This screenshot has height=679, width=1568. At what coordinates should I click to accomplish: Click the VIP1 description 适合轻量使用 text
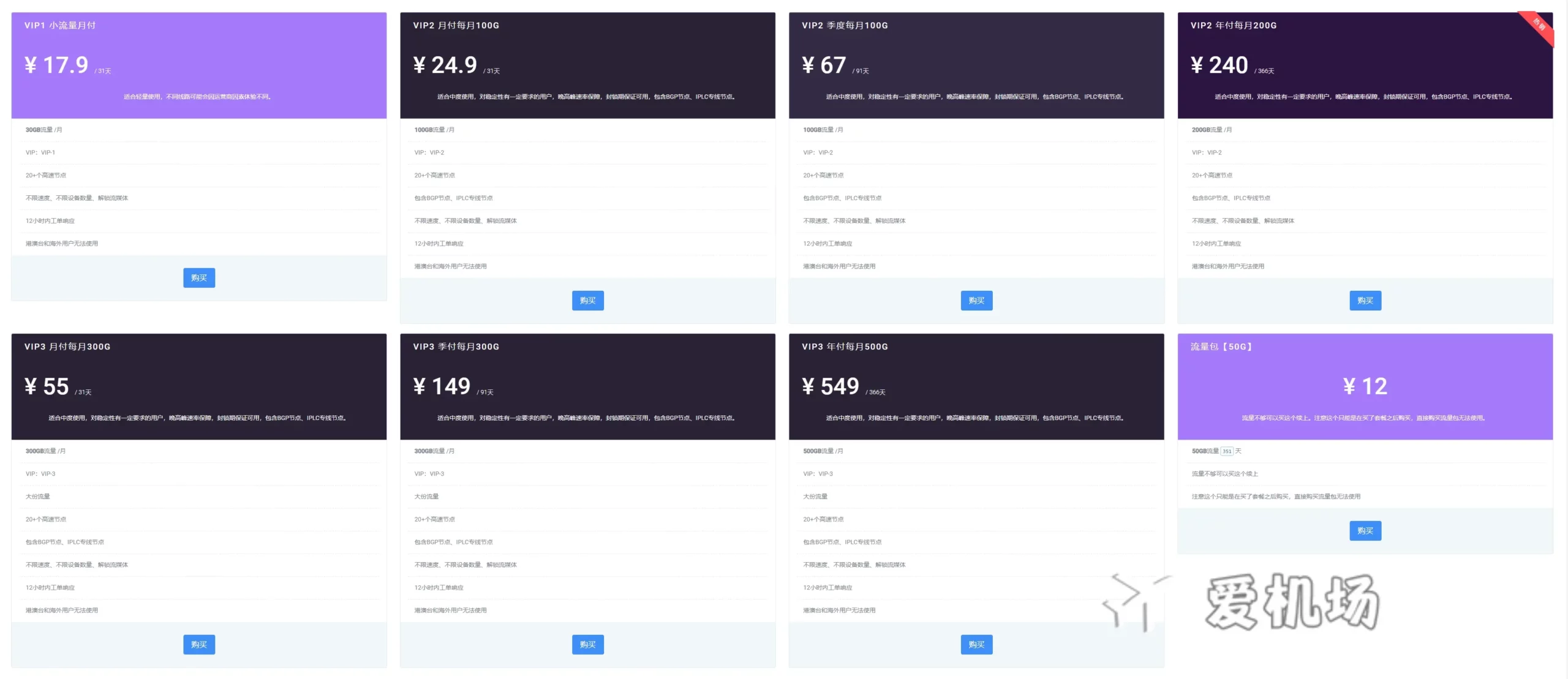point(197,97)
